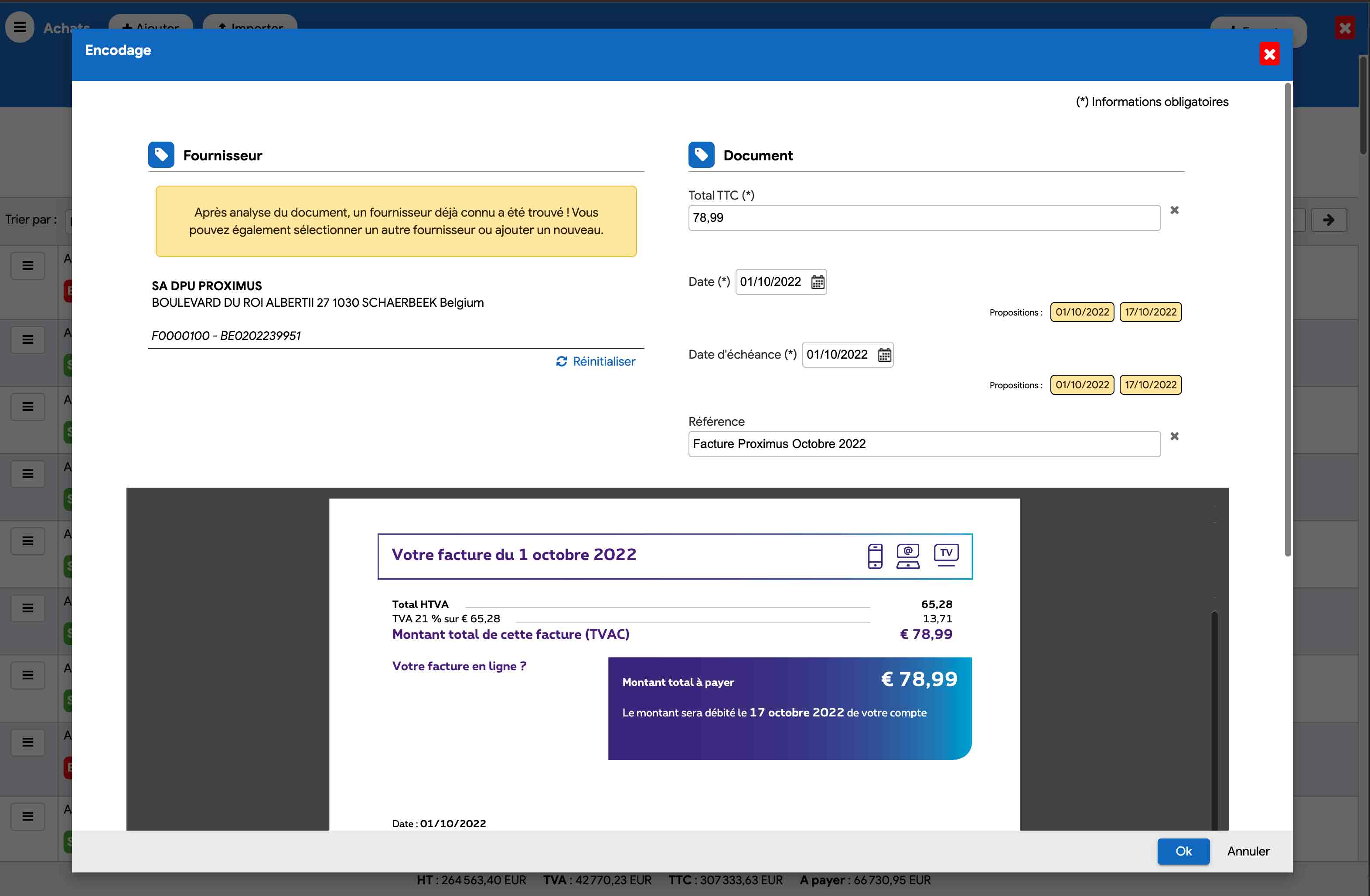Click 'Votre facture du 1 octobre 2022' heading
Image resolution: width=1370 pixels, height=896 pixels.
[x=514, y=554]
